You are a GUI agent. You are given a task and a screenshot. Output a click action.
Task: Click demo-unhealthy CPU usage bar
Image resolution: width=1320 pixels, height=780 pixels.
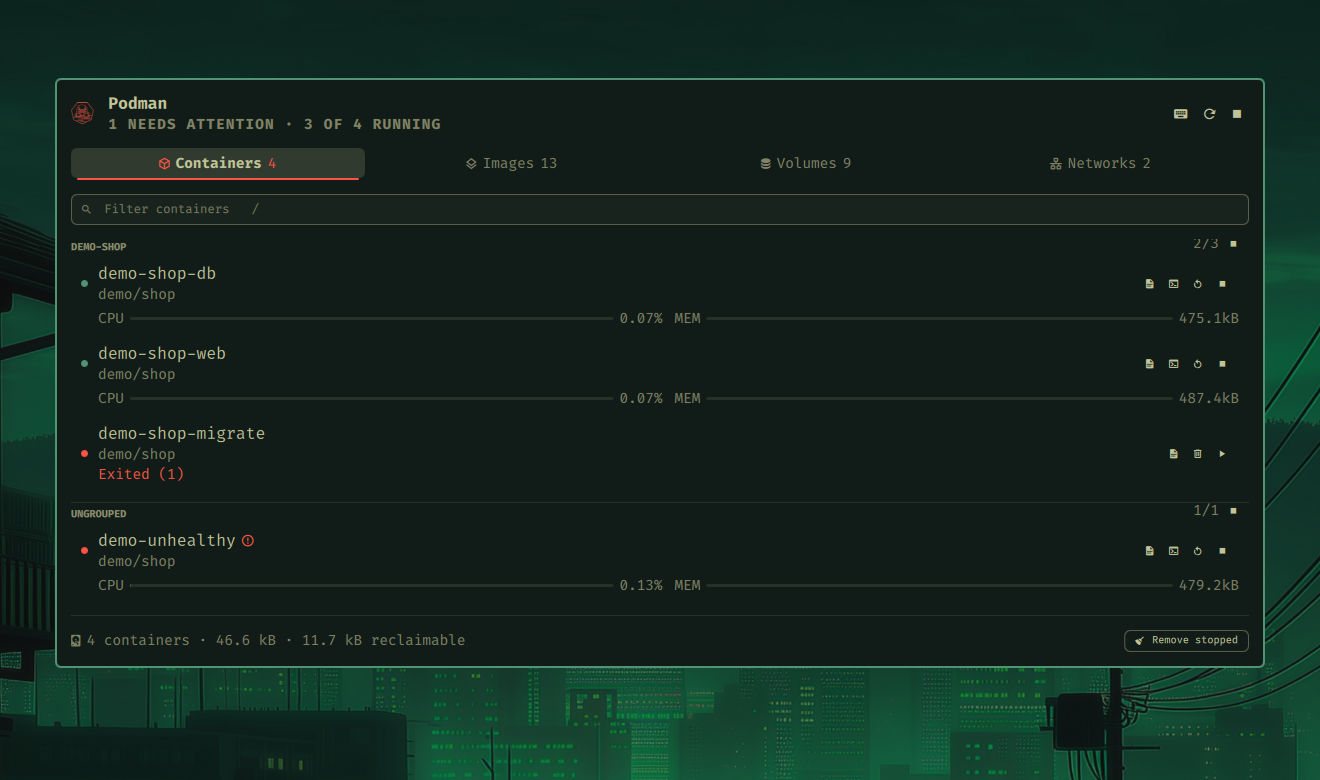click(x=372, y=585)
